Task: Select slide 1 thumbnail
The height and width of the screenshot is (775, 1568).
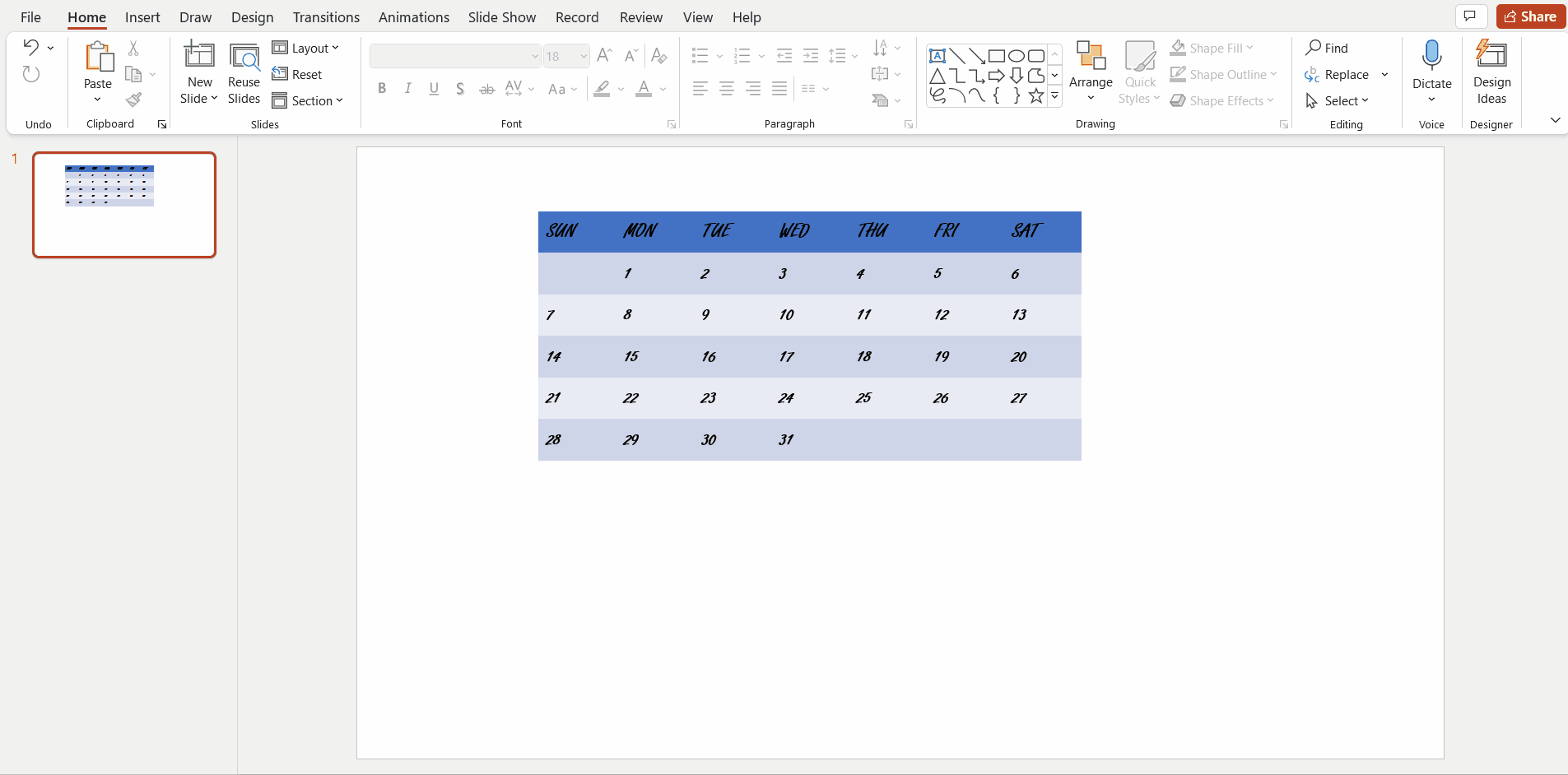Action: click(124, 205)
